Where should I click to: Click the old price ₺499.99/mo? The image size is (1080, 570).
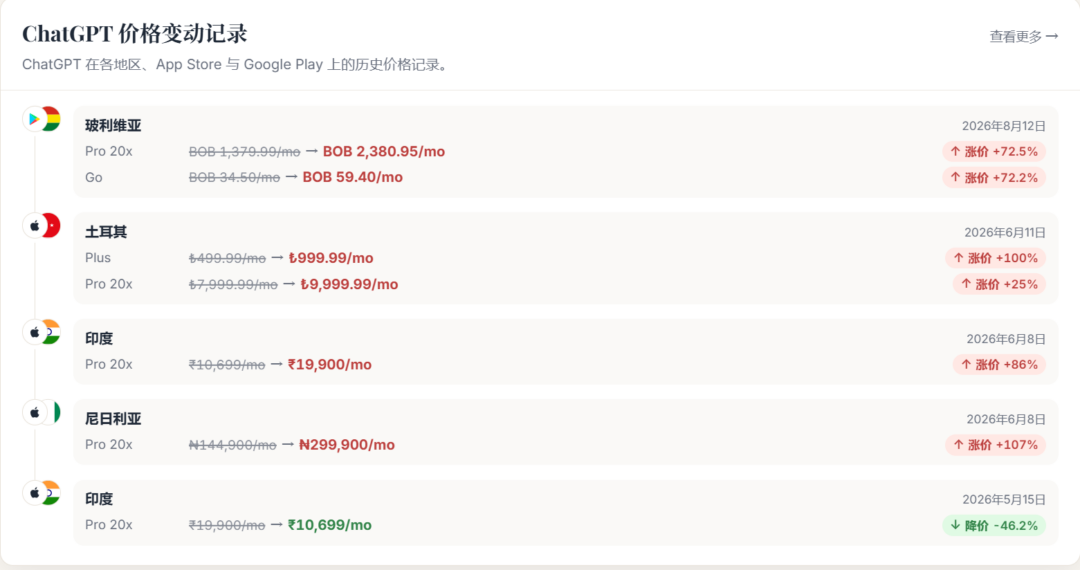[227, 258]
